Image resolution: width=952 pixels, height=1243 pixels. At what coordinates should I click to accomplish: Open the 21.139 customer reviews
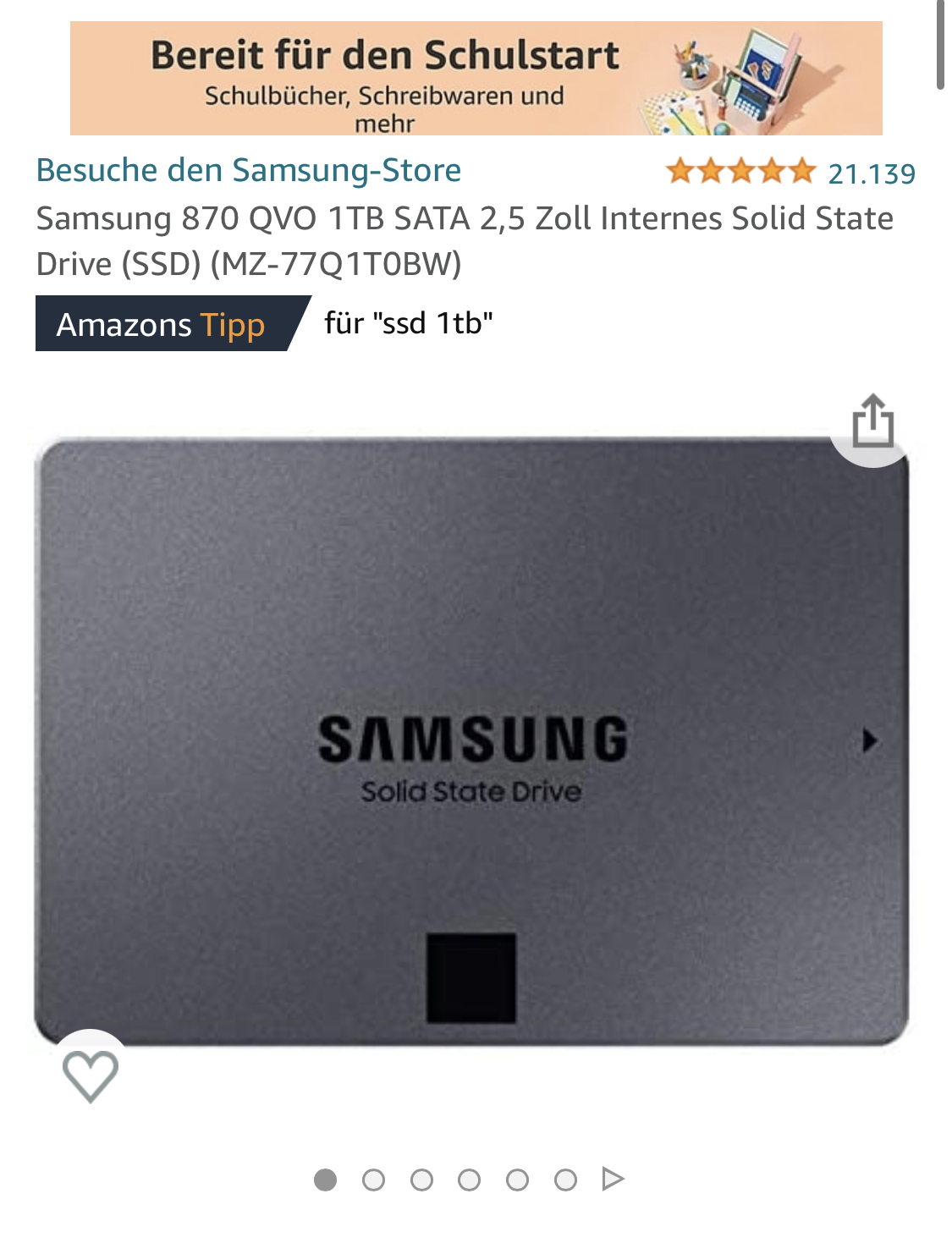click(x=872, y=173)
